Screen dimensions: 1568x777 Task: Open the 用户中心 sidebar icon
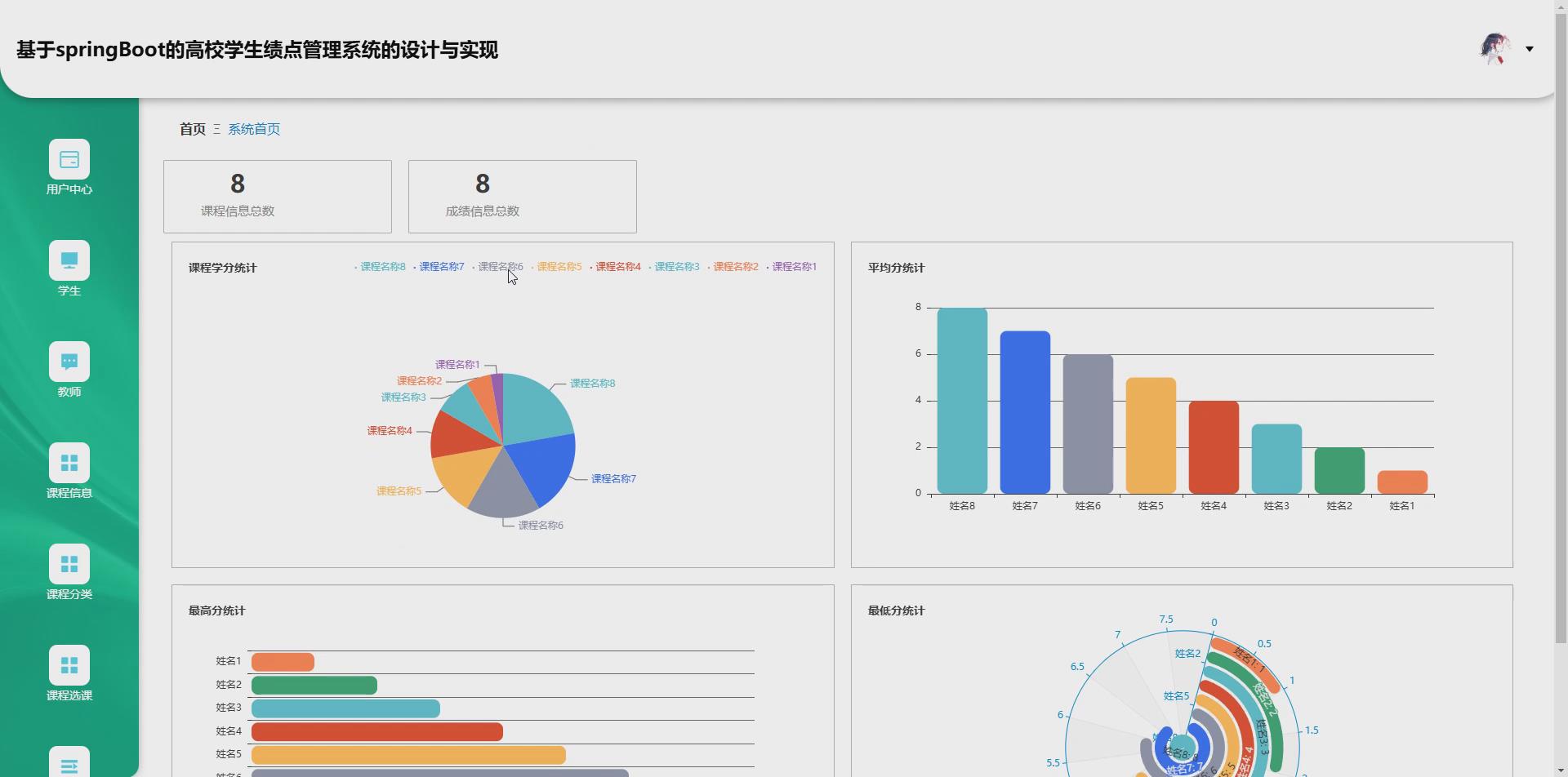[x=69, y=159]
